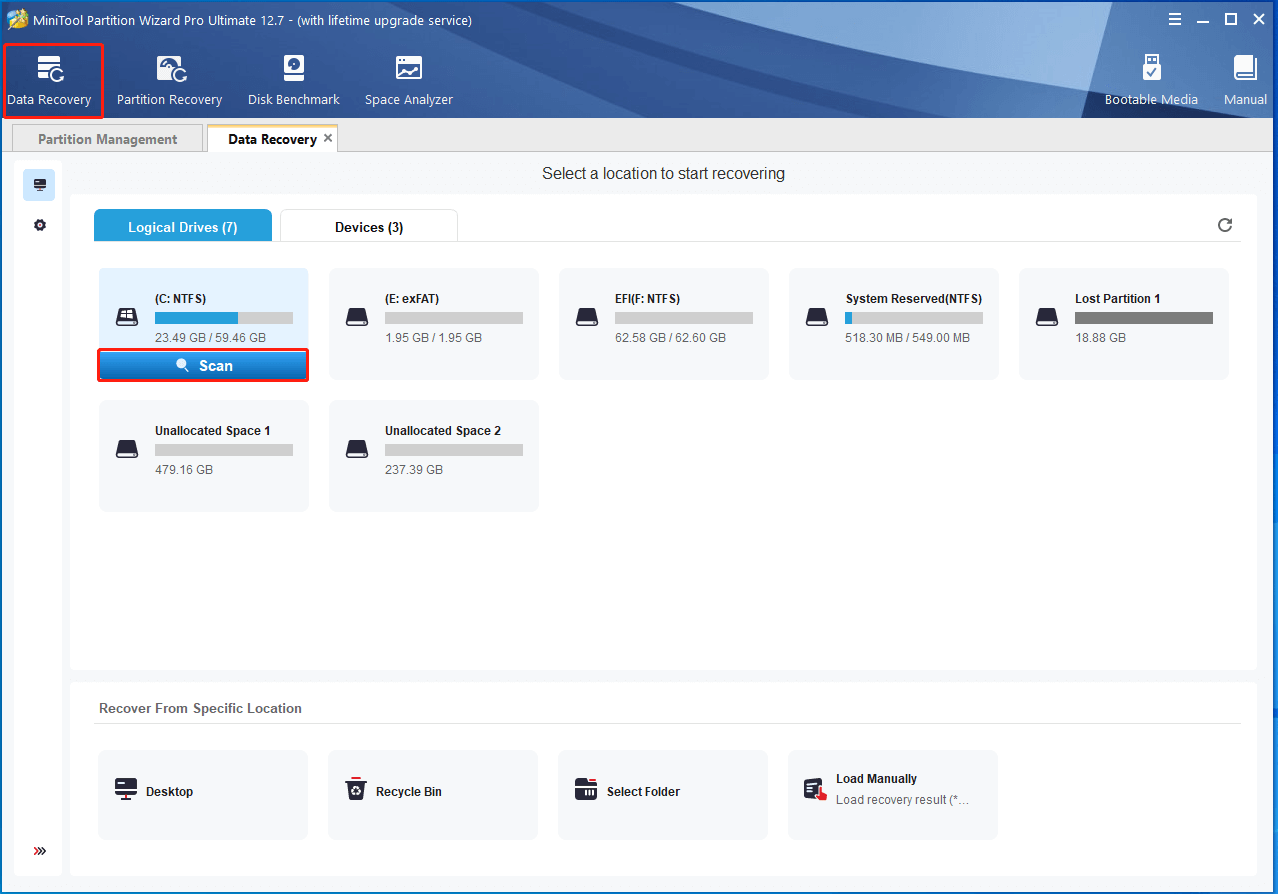This screenshot has width=1278, height=894.
Task: Open the Disk Benchmark tool
Action: coord(293,81)
